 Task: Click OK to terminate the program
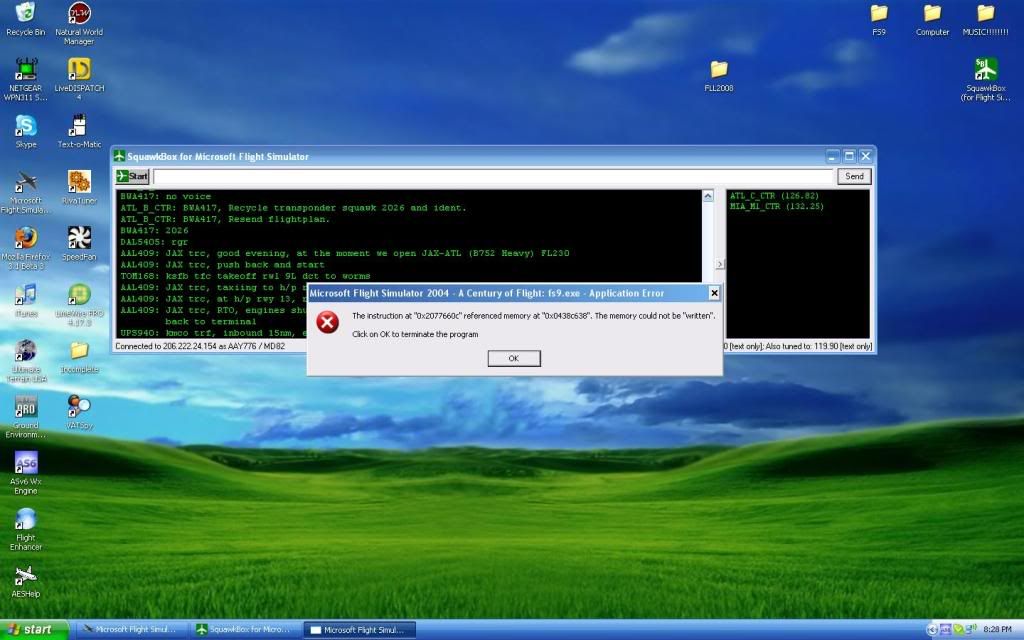(513, 358)
